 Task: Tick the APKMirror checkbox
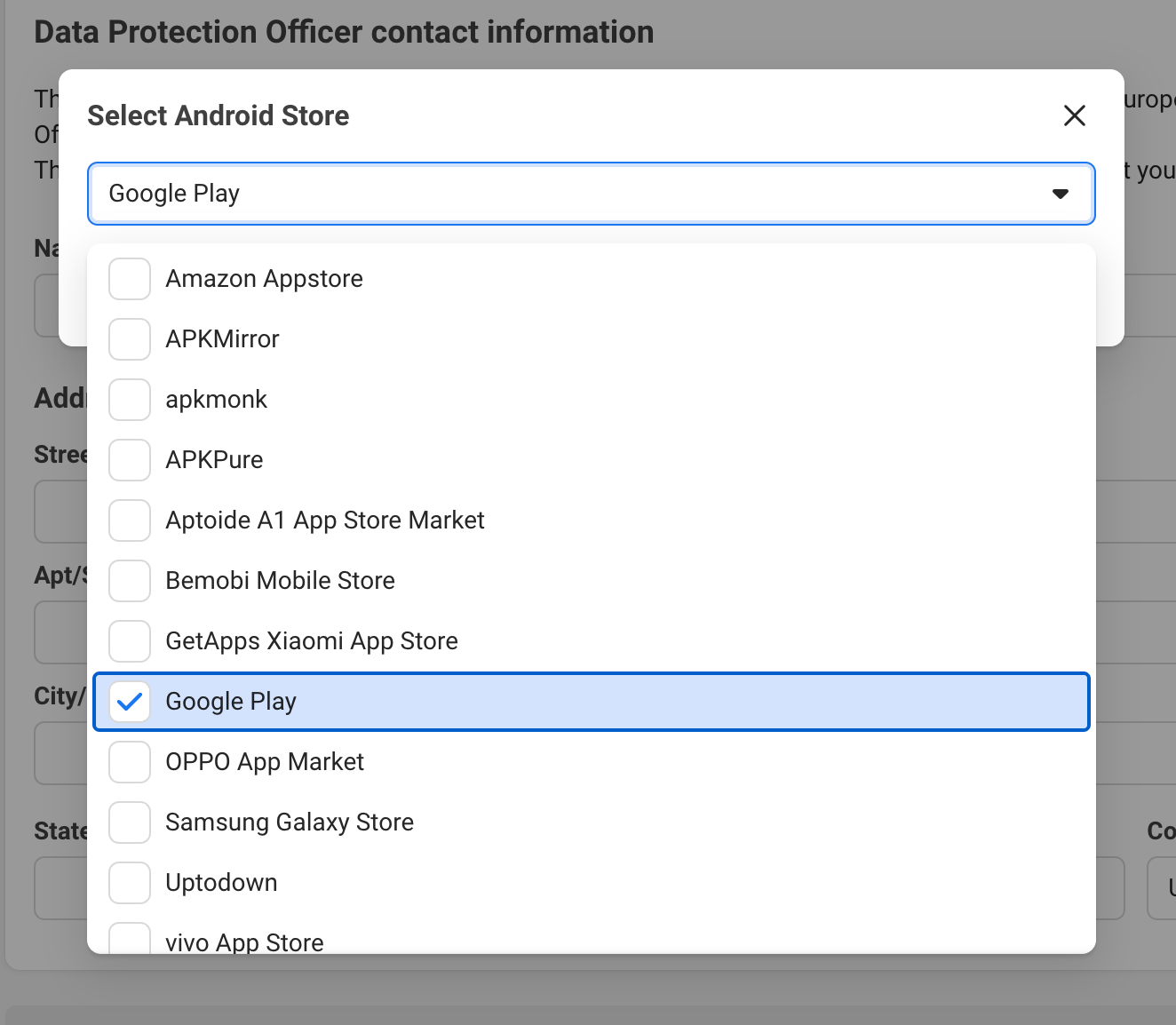click(130, 339)
